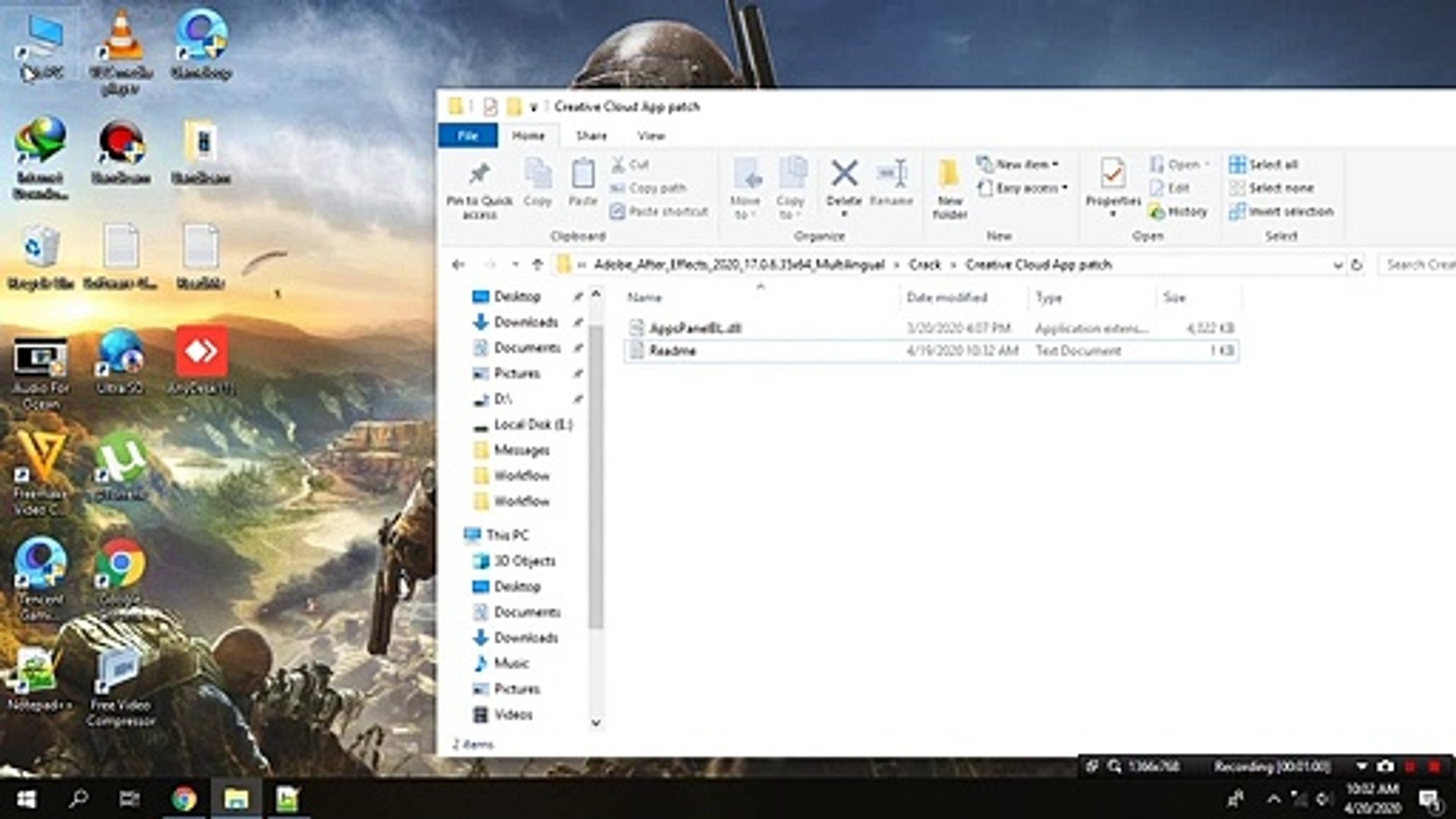Viewport: 1456px width, 819px height.
Task: Select This PC in navigation pane
Action: coord(507,535)
